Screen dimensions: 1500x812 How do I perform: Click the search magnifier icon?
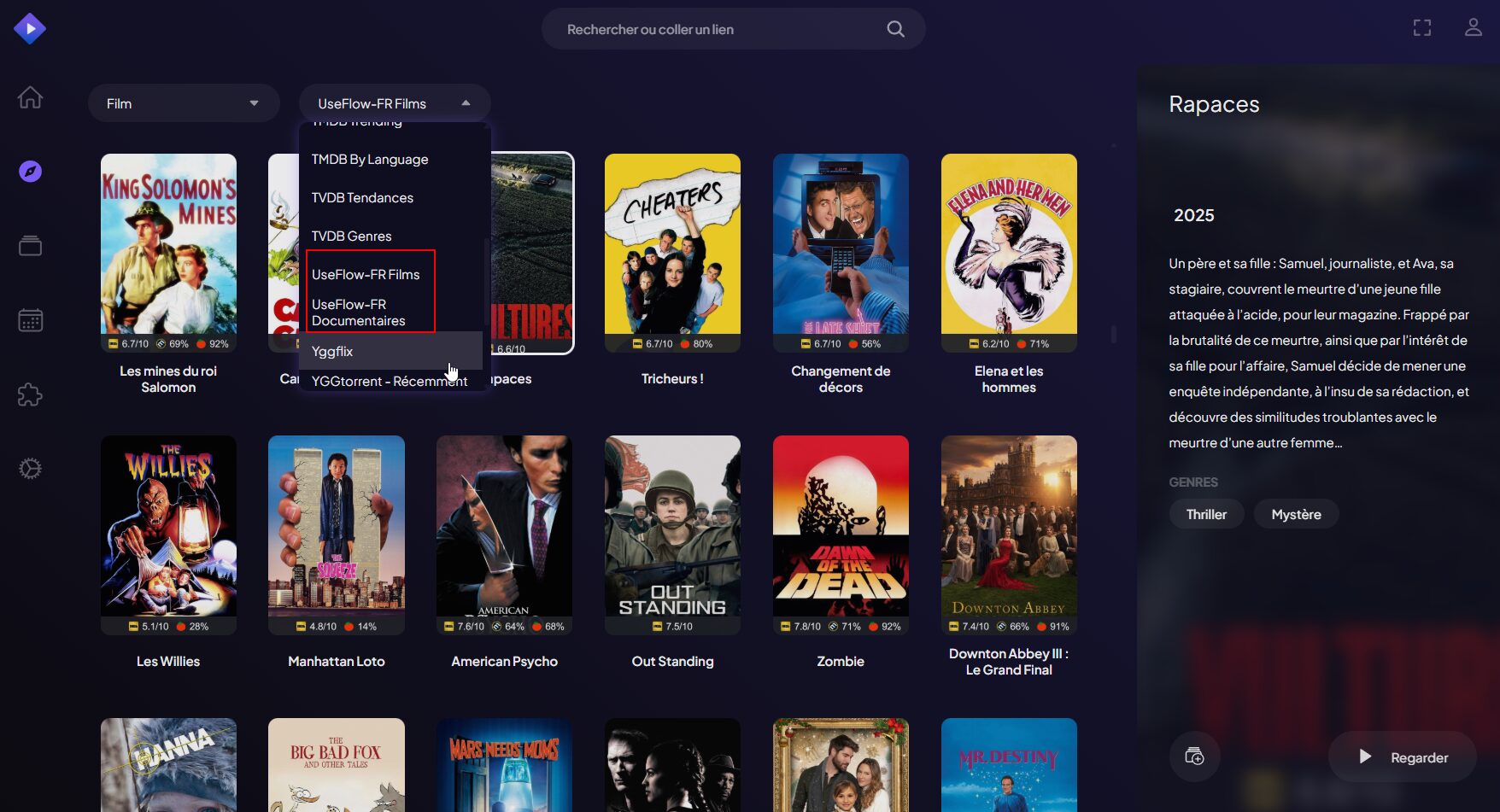[895, 29]
